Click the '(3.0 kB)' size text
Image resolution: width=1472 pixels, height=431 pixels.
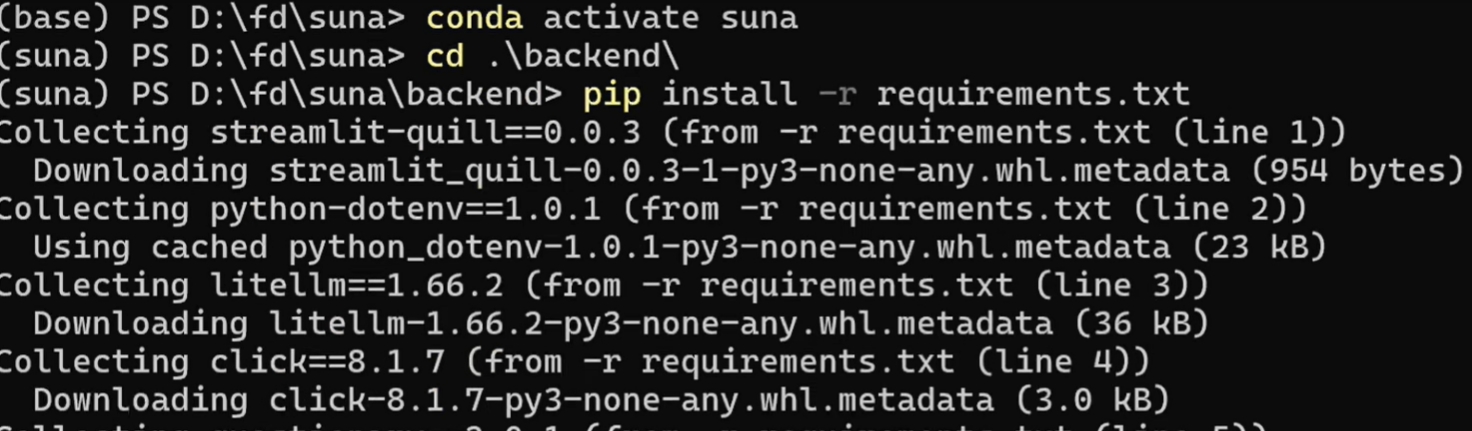tap(1092, 400)
